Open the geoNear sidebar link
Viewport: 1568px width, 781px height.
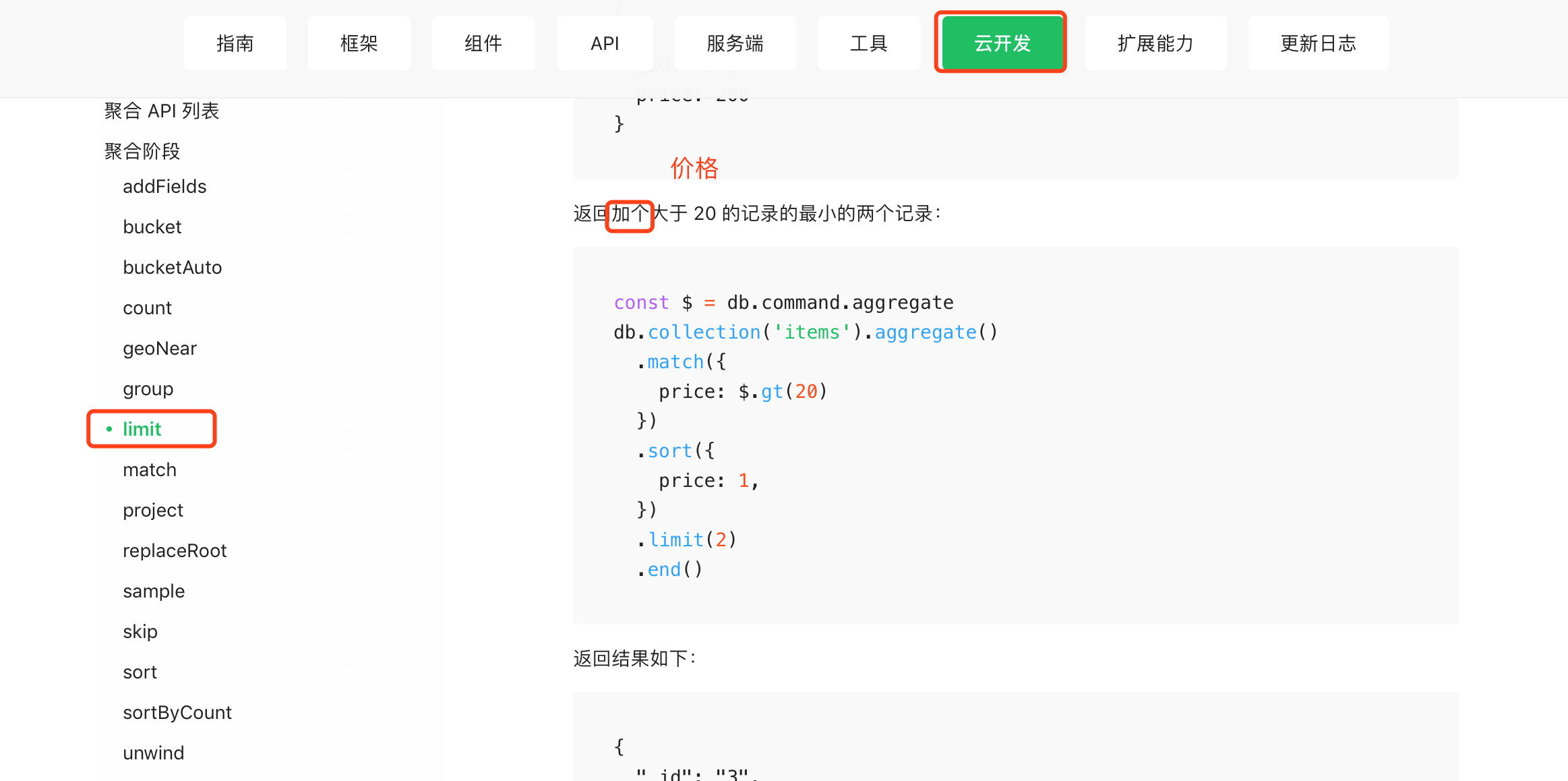click(160, 348)
